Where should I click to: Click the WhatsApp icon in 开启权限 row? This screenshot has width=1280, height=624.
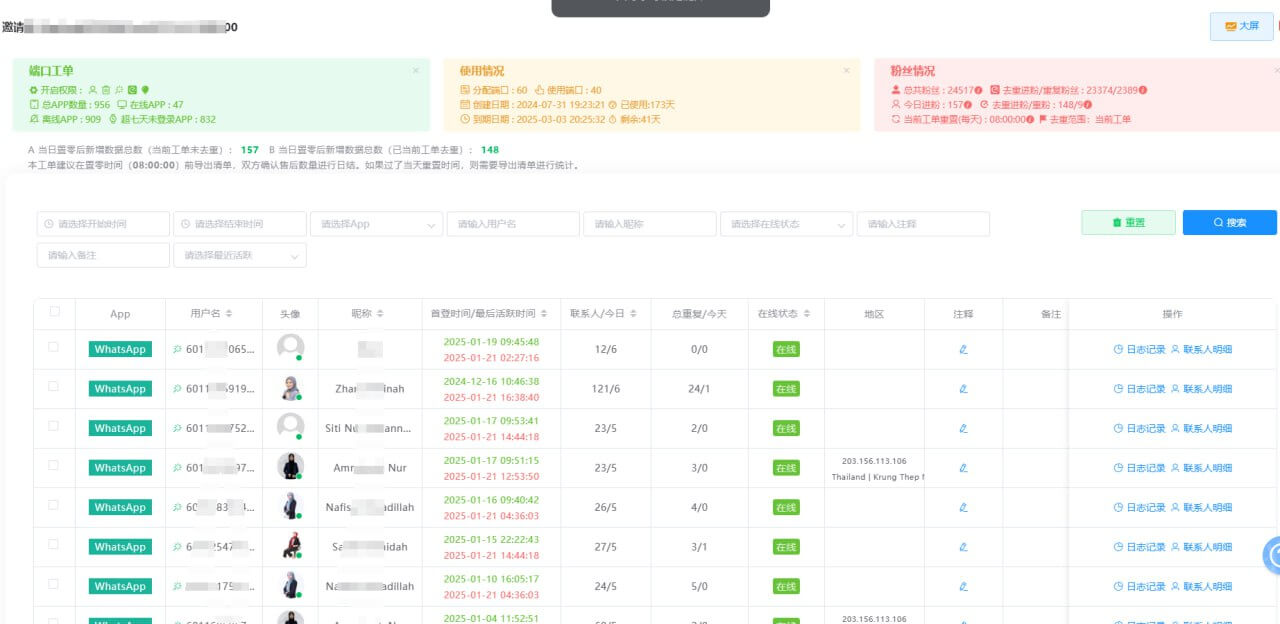click(x=132, y=90)
